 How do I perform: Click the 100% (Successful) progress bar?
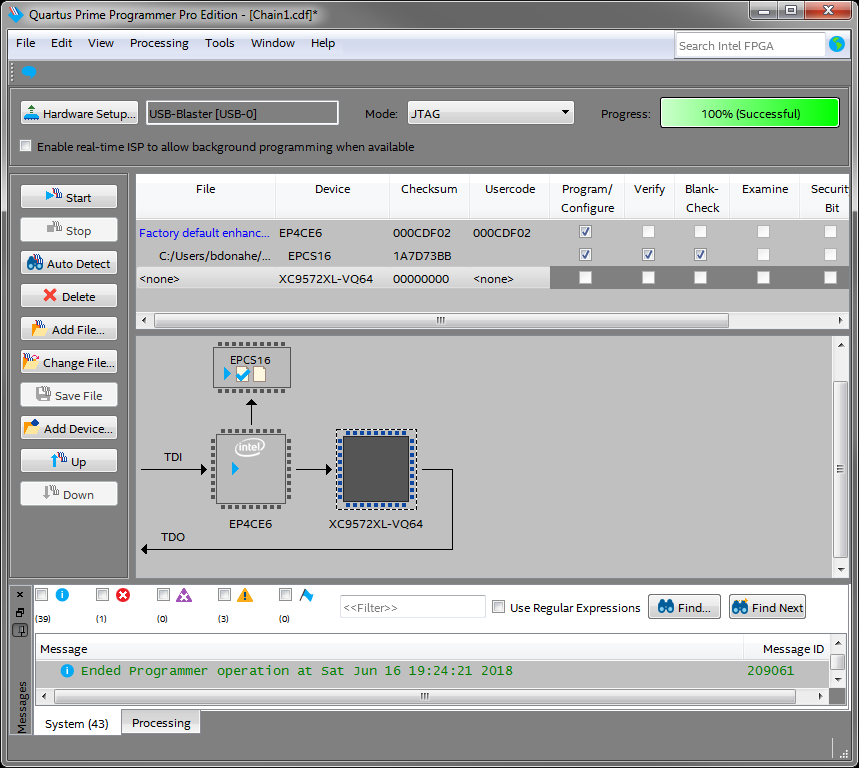click(x=750, y=113)
